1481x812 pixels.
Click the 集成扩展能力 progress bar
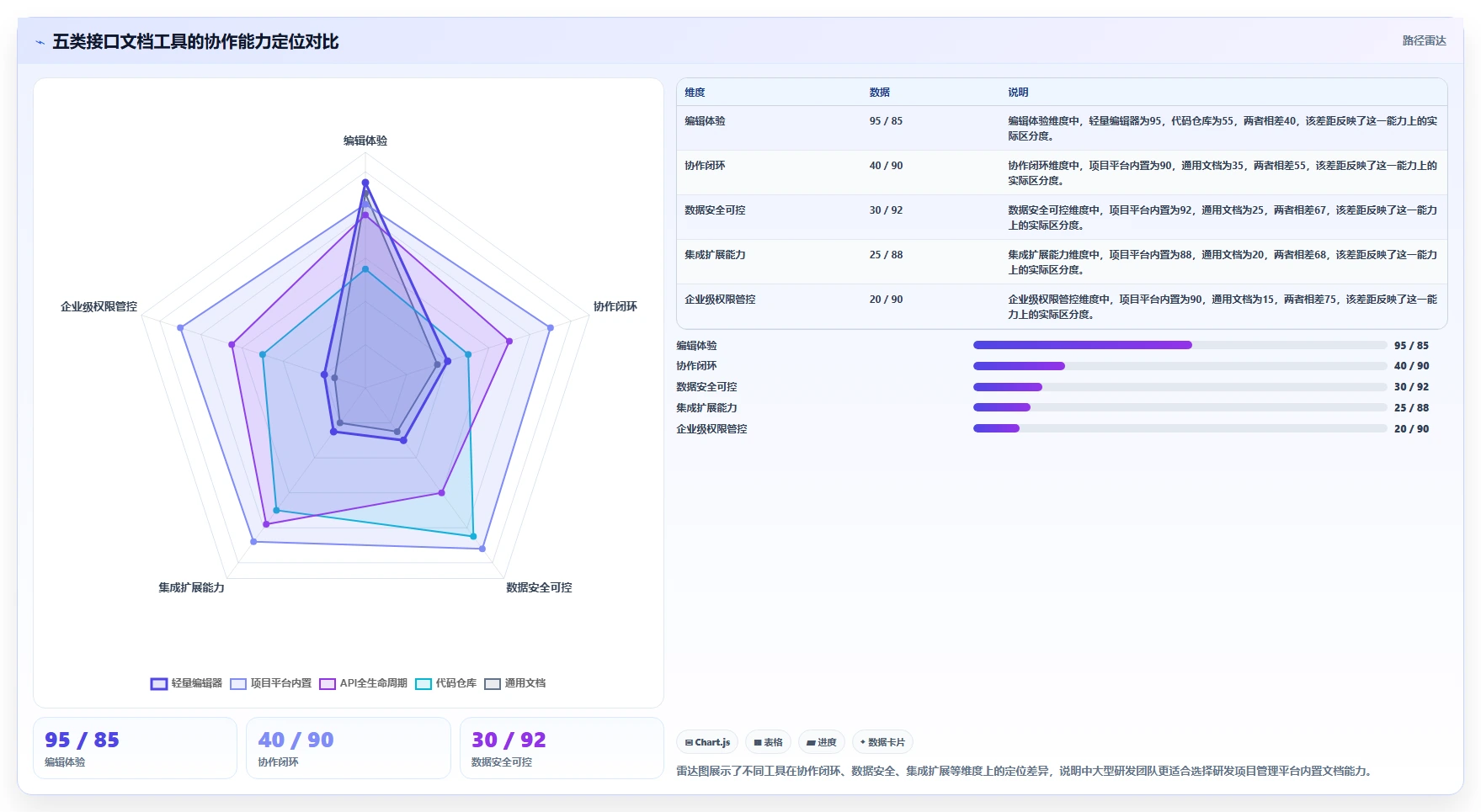(1180, 407)
